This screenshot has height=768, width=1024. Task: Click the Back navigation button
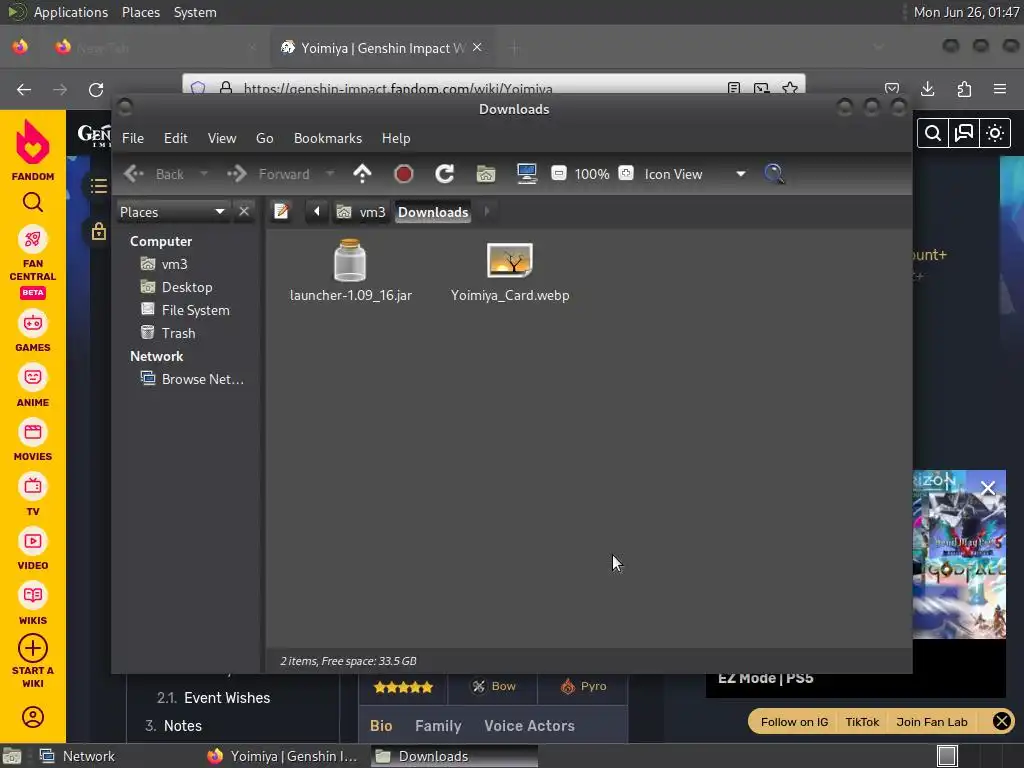(x=154, y=174)
